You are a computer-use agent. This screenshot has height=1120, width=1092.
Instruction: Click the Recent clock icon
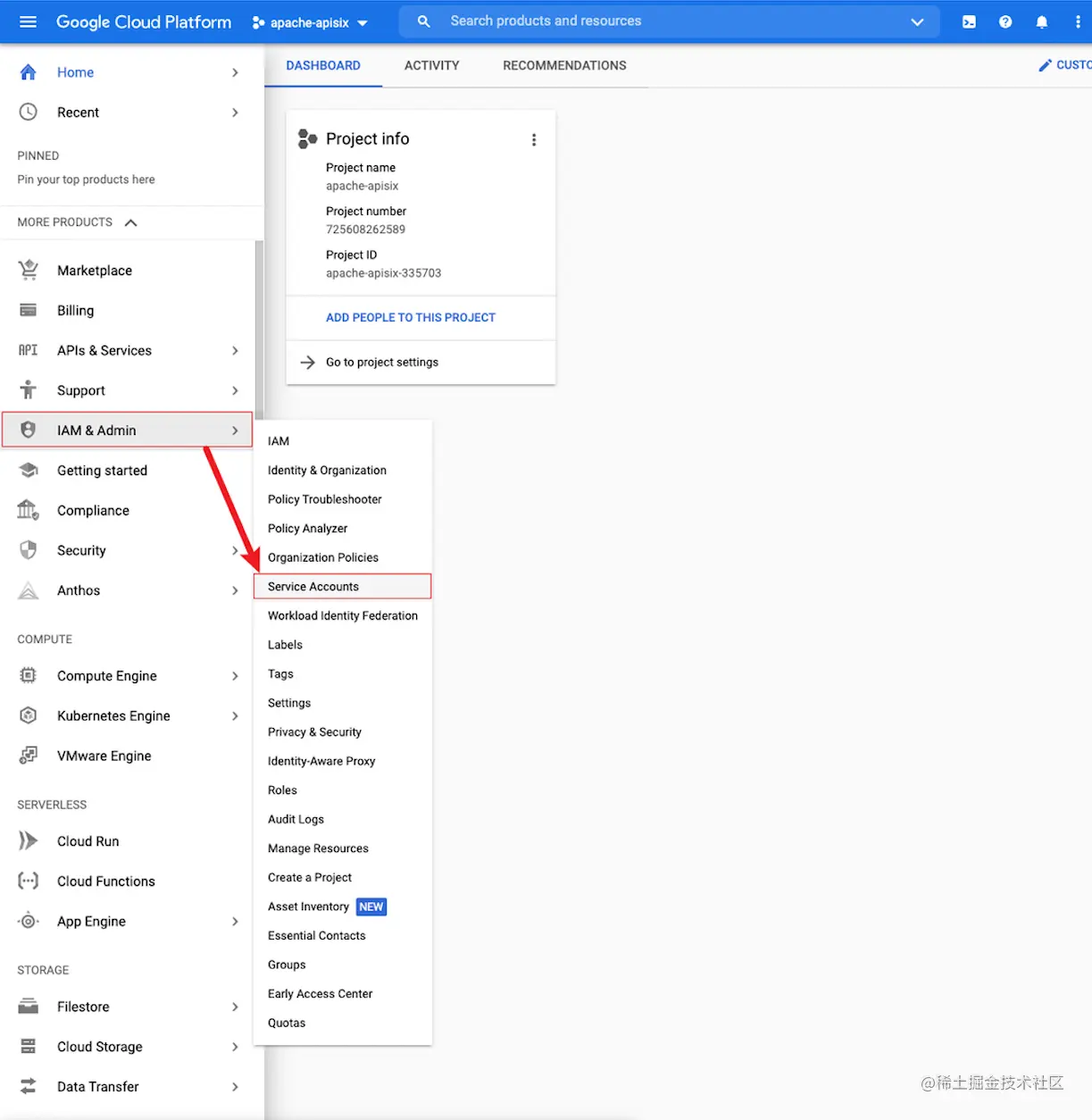tap(29, 112)
